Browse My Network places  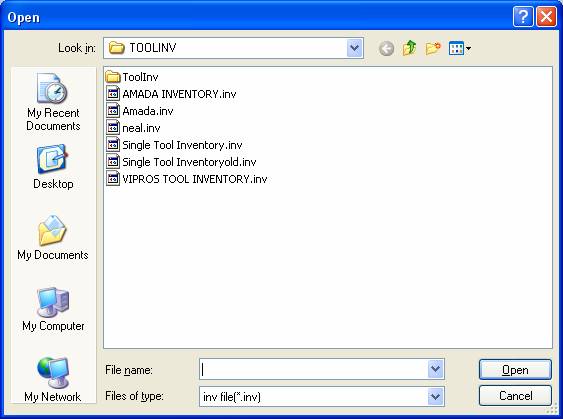(x=53, y=380)
